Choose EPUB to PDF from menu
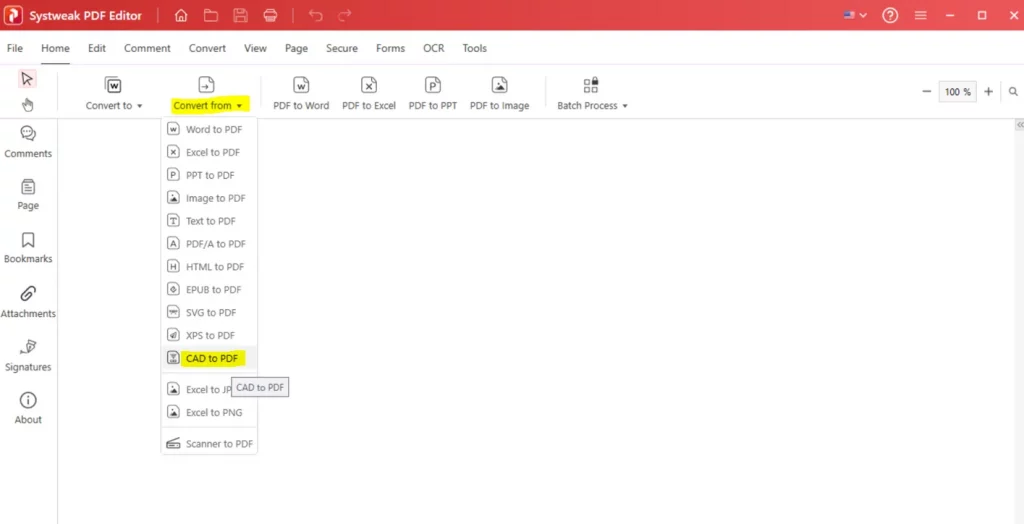 pos(209,289)
